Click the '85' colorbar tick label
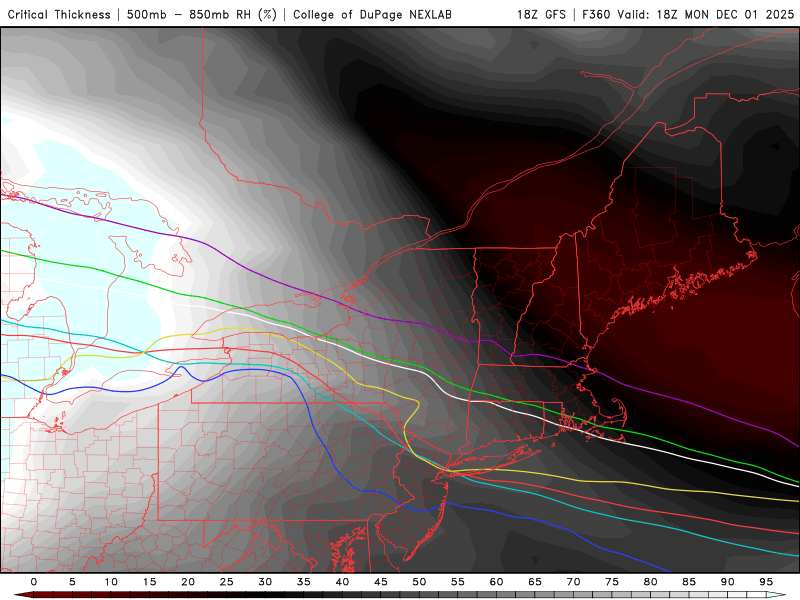Image resolution: width=800 pixels, height=600 pixels. click(x=689, y=582)
